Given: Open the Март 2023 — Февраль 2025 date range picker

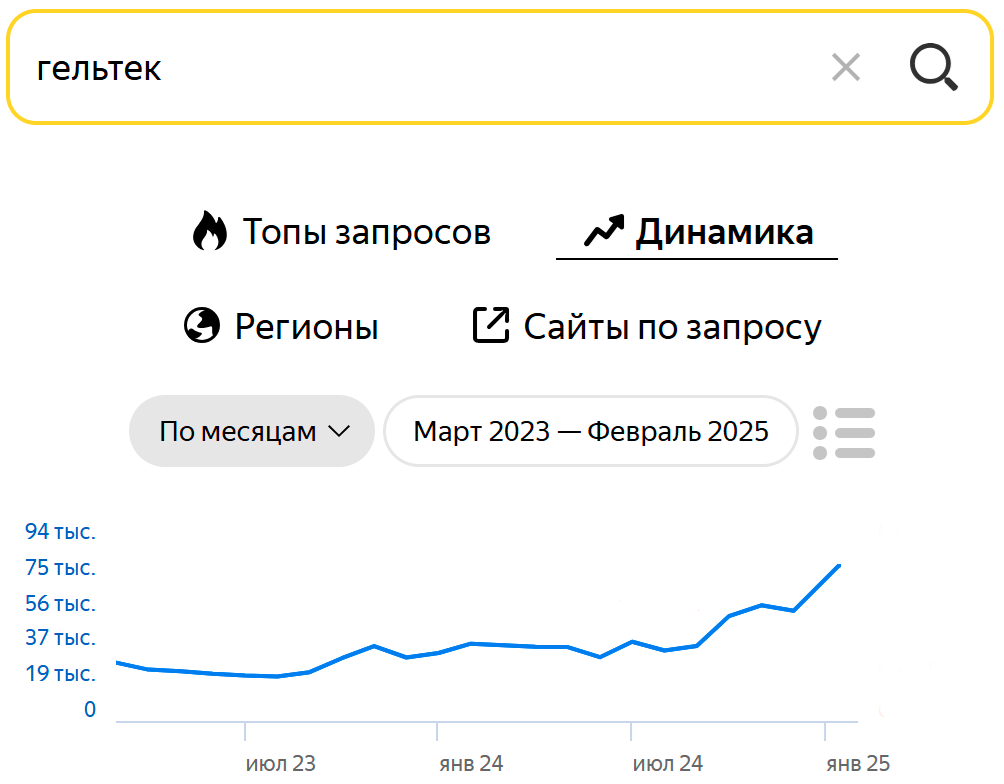Looking at the screenshot, I should click(590, 431).
